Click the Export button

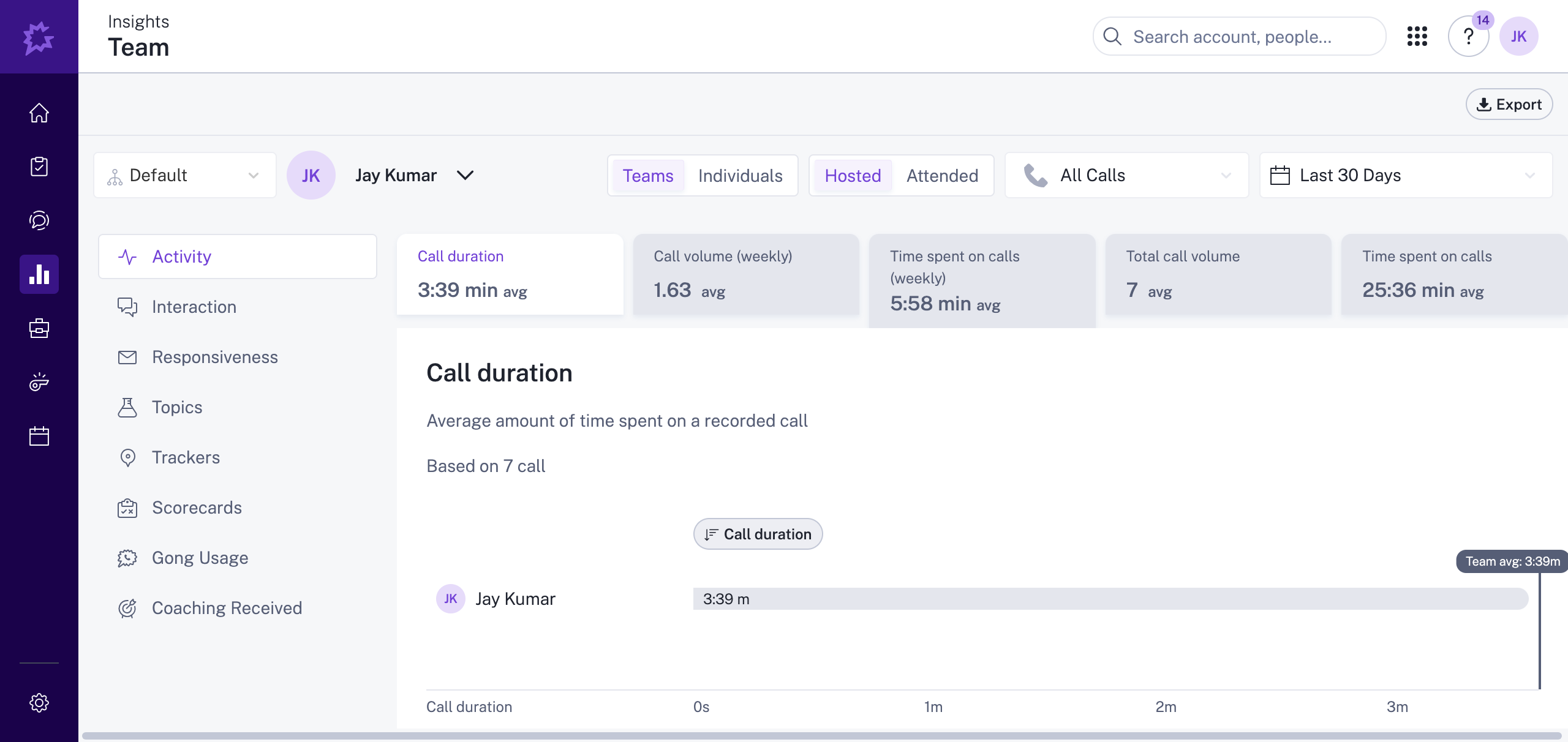pyautogui.click(x=1509, y=104)
